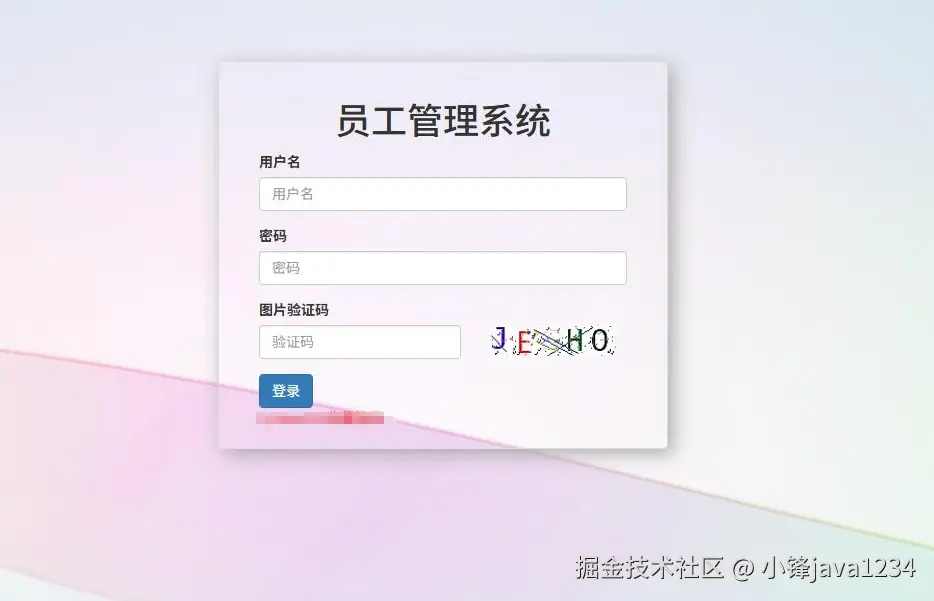Click the 员工管理系统 page heading

pyautogui.click(x=443, y=120)
